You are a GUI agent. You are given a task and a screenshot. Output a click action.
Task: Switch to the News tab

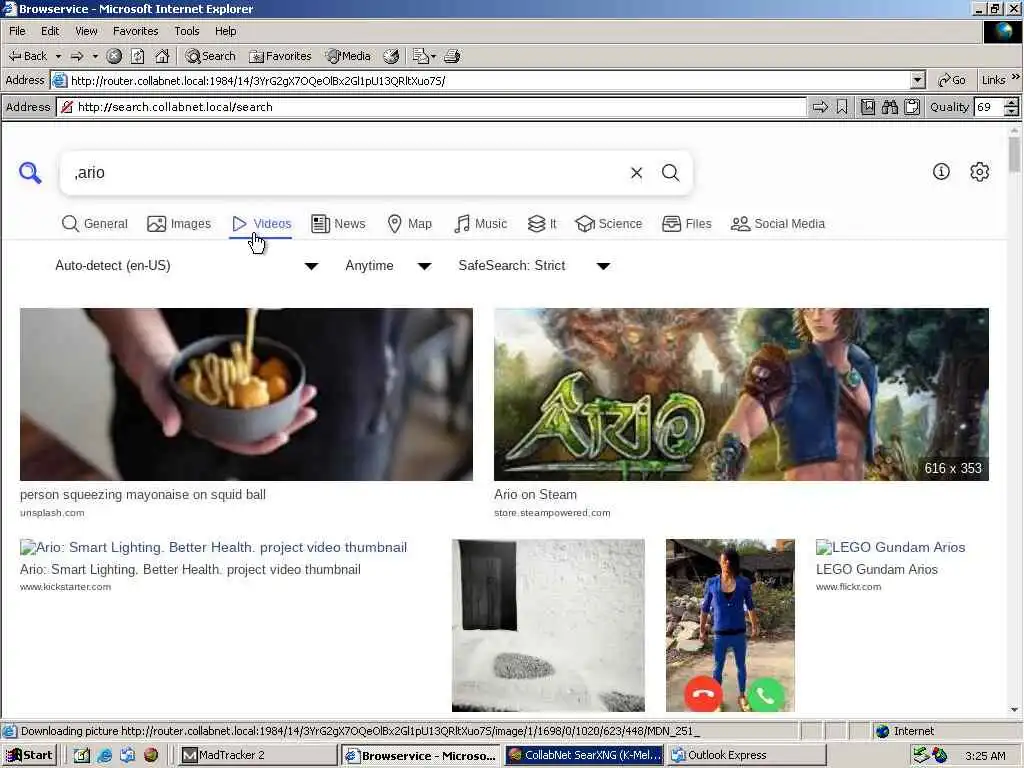pyautogui.click(x=338, y=224)
